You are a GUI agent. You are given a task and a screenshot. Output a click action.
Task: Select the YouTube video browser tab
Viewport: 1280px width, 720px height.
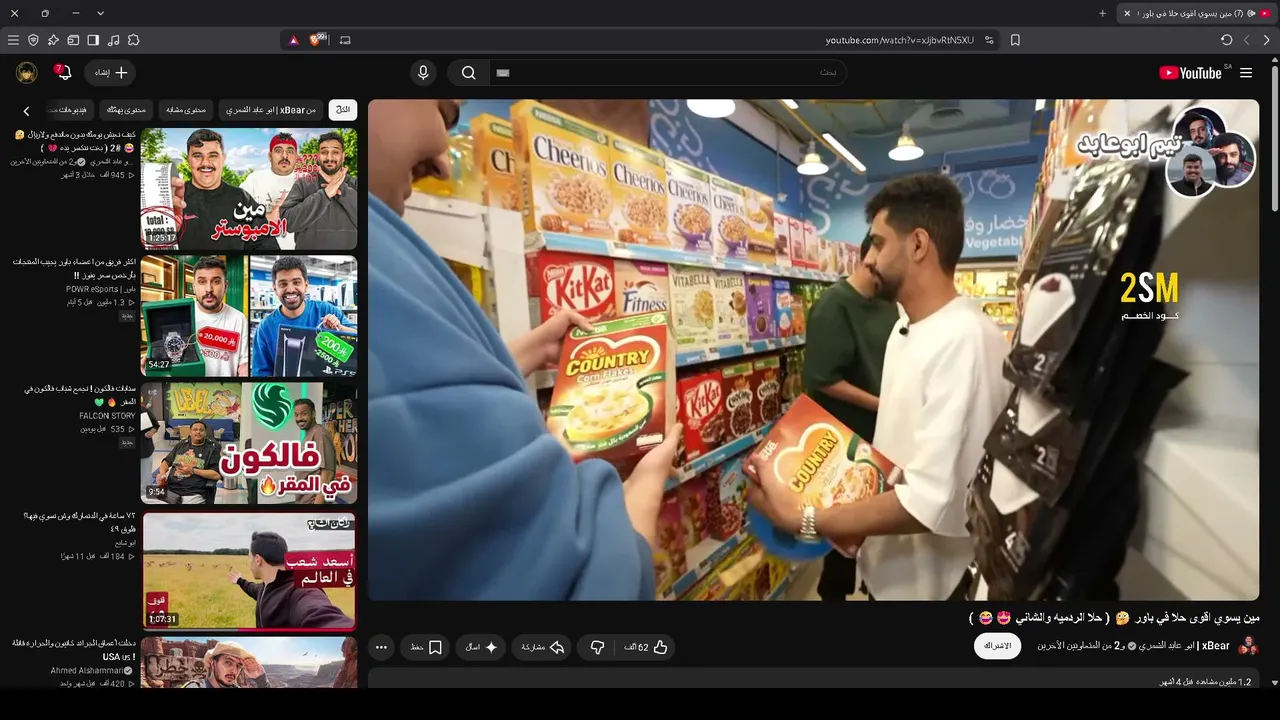click(x=1197, y=13)
